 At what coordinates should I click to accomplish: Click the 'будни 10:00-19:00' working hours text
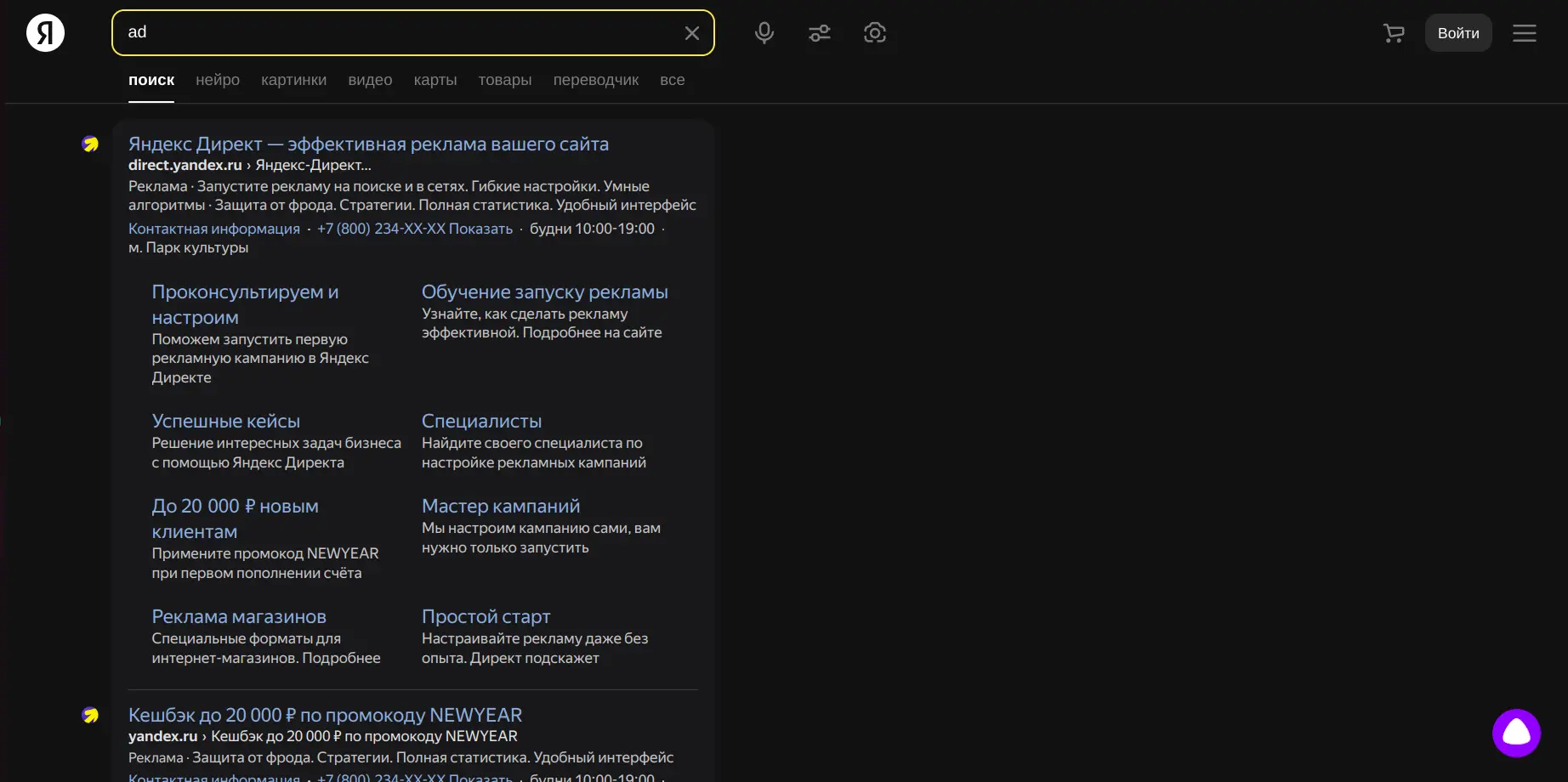[592, 229]
